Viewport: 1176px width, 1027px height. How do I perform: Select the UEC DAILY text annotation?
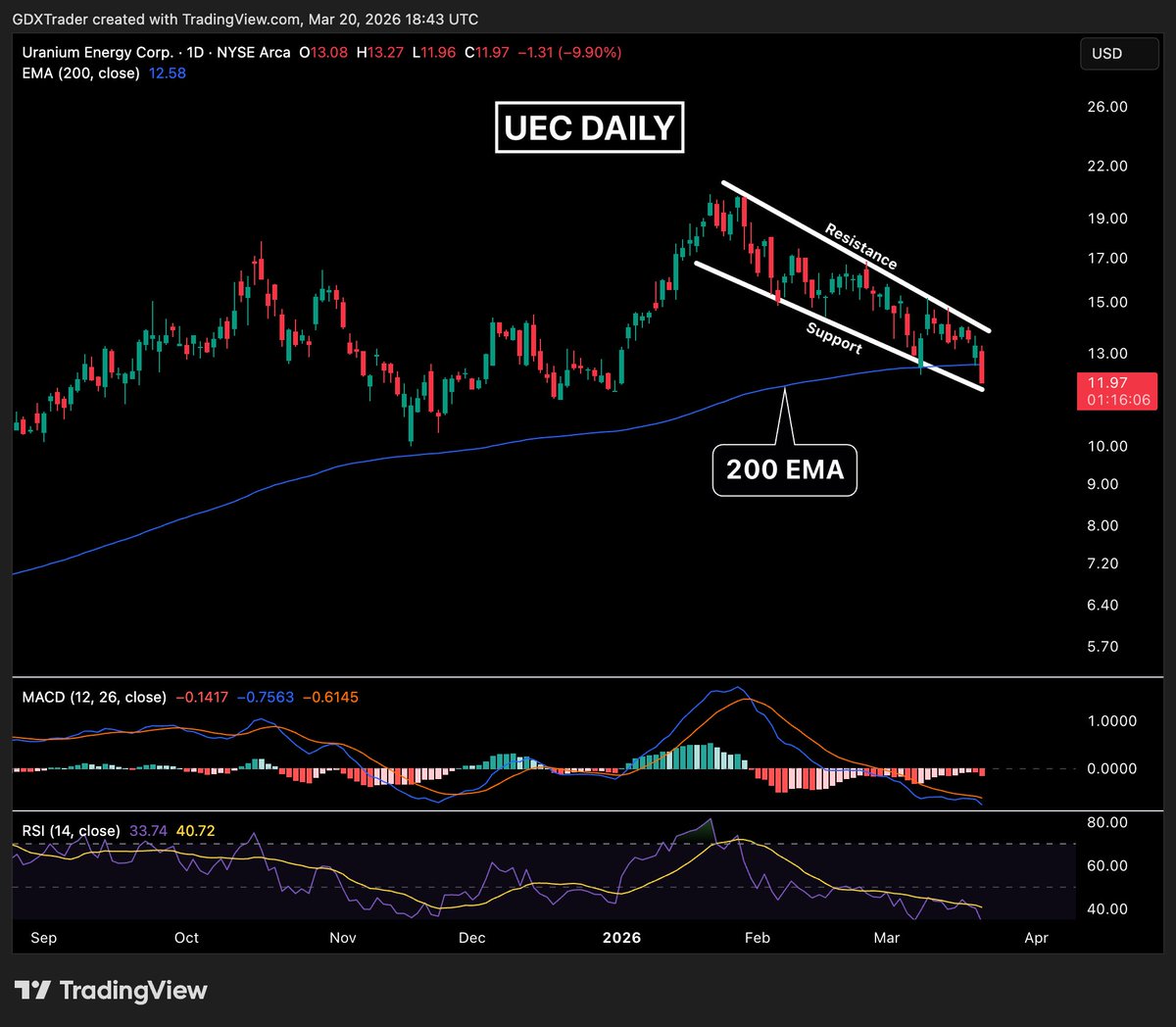point(588,126)
